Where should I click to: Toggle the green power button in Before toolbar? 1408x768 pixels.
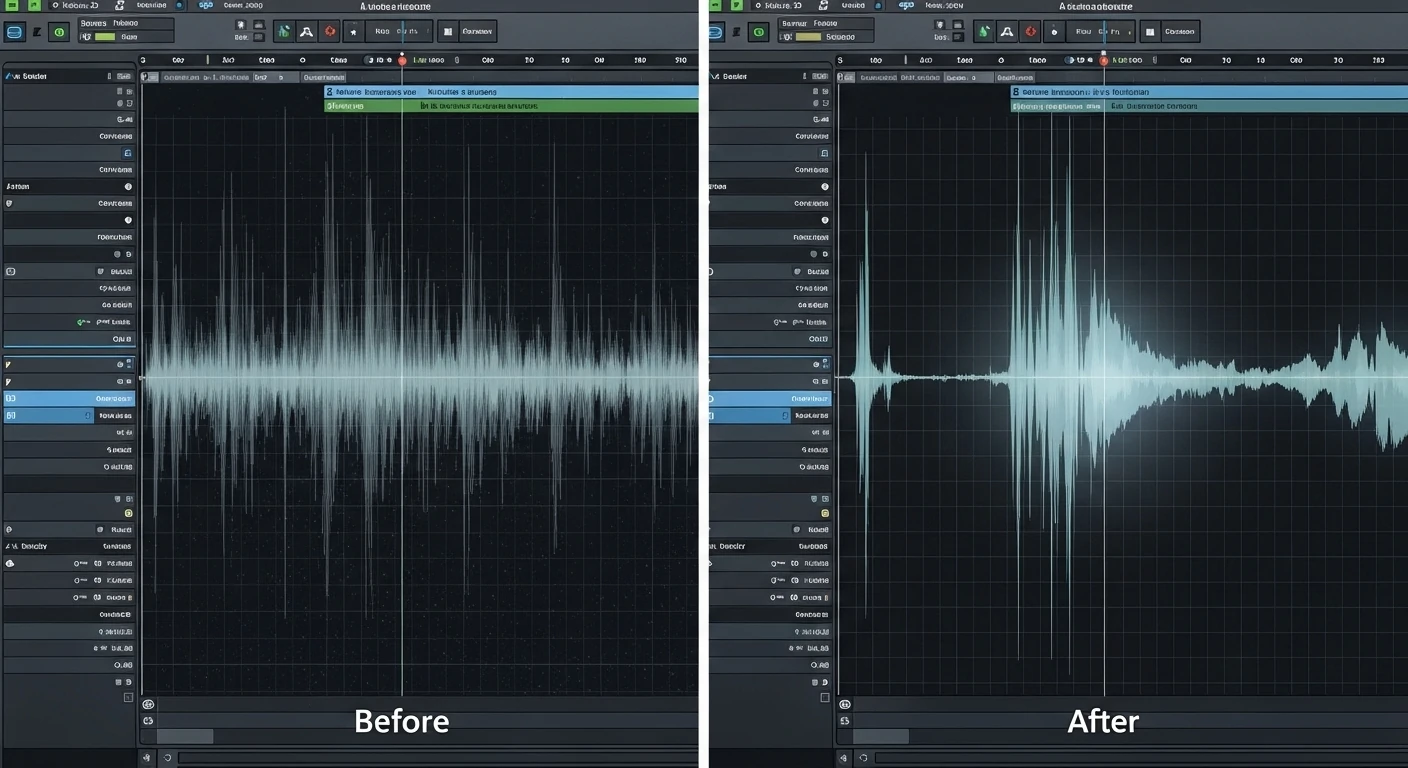[x=59, y=33]
